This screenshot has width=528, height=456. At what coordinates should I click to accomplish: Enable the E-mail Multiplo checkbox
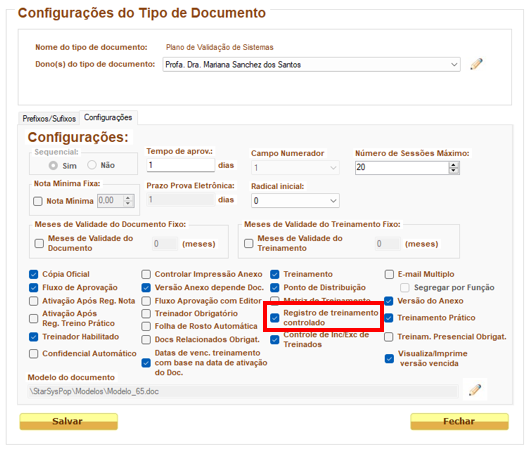(389, 274)
